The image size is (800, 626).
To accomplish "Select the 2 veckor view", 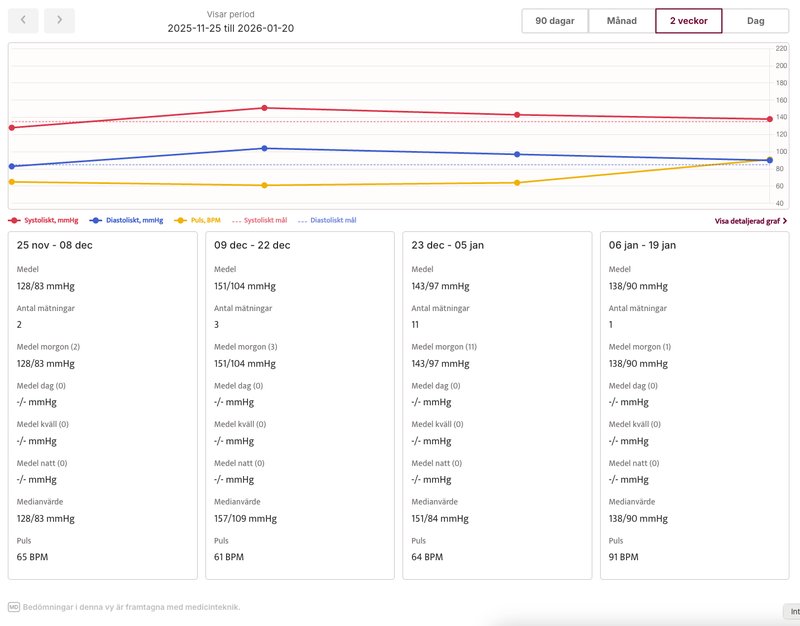I will click(689, 21).
